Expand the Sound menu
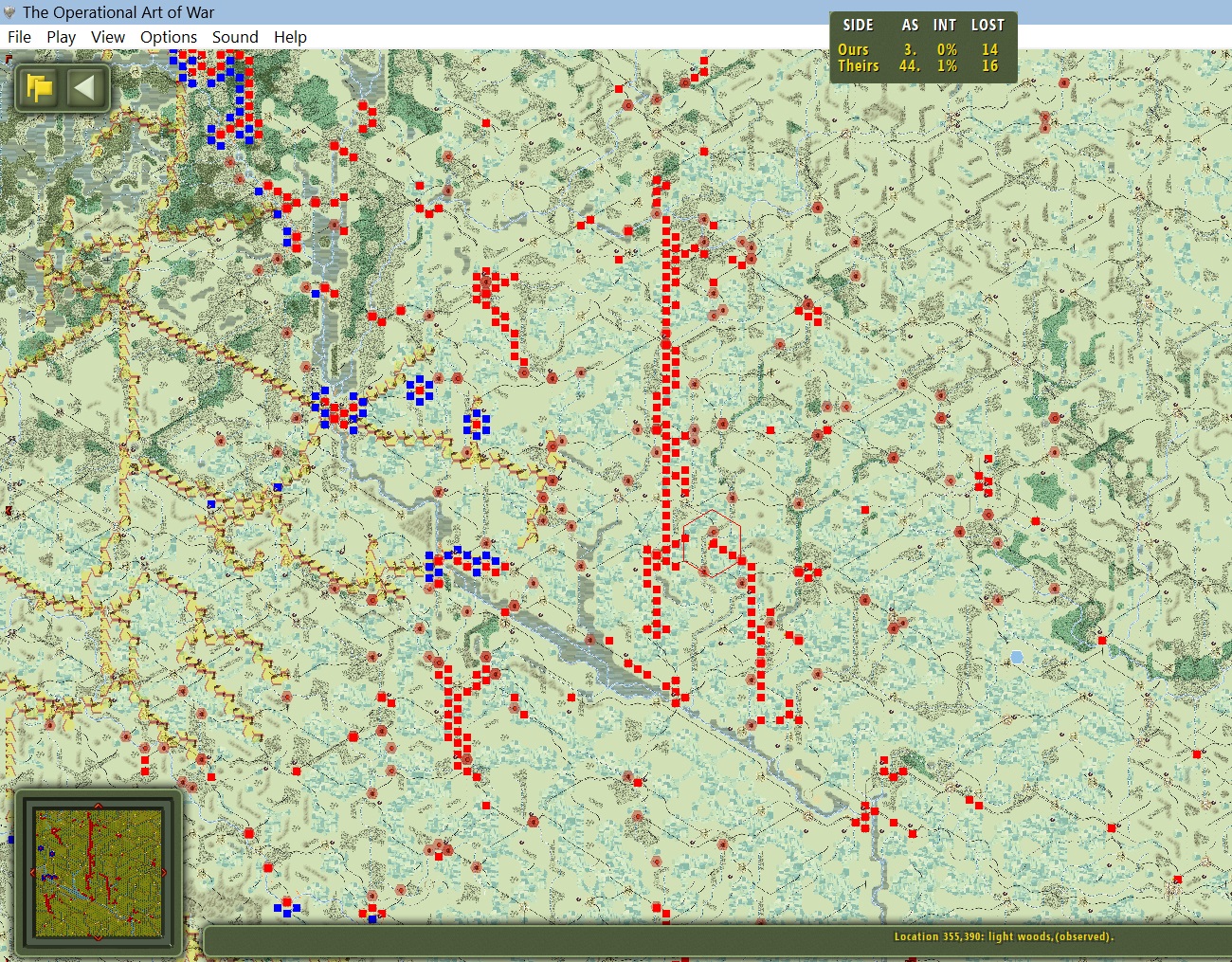 pyautogui.click(x=235, y=37)
